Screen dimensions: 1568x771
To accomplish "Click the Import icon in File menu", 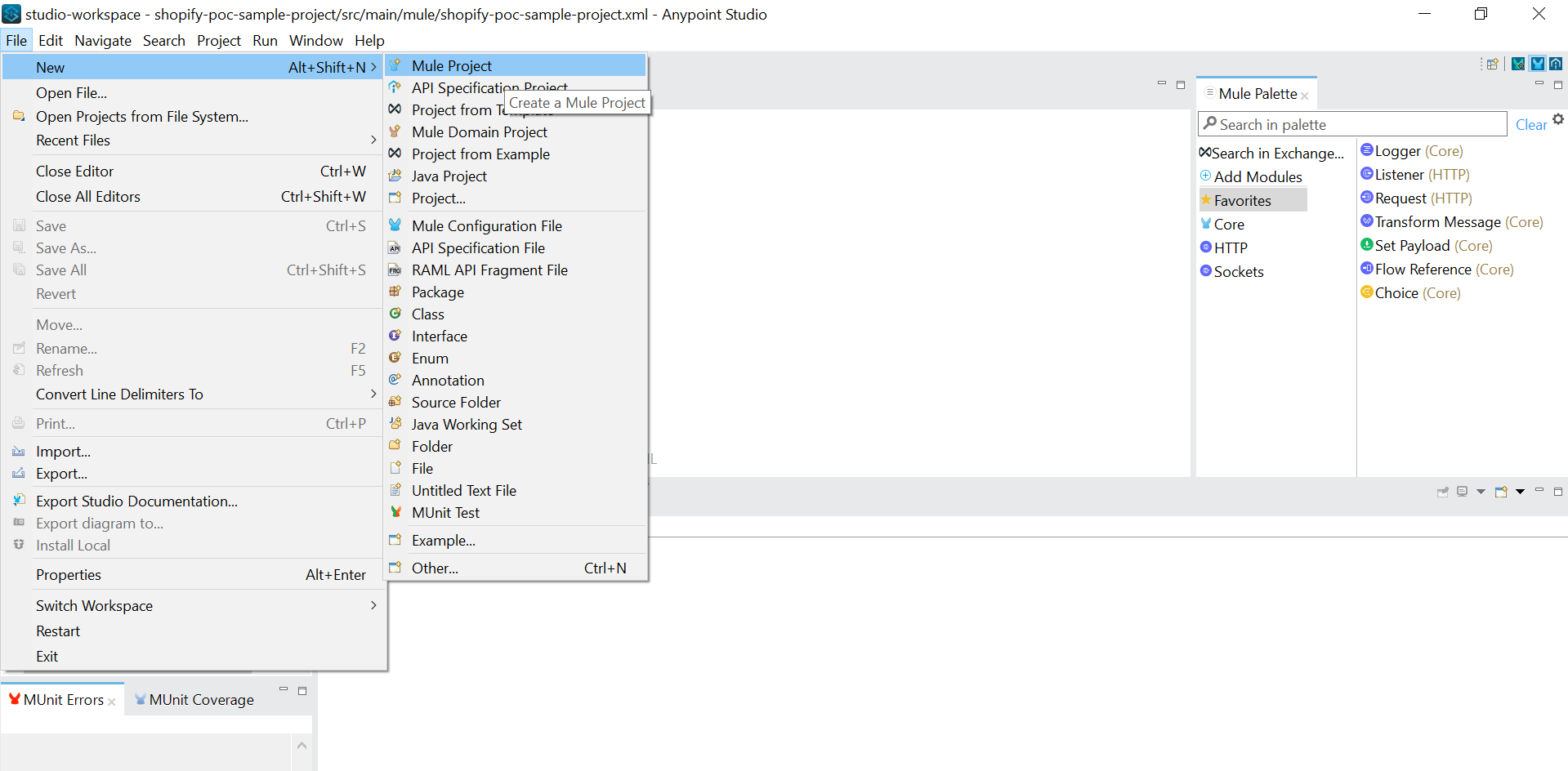I will click(x=19, y=451).
